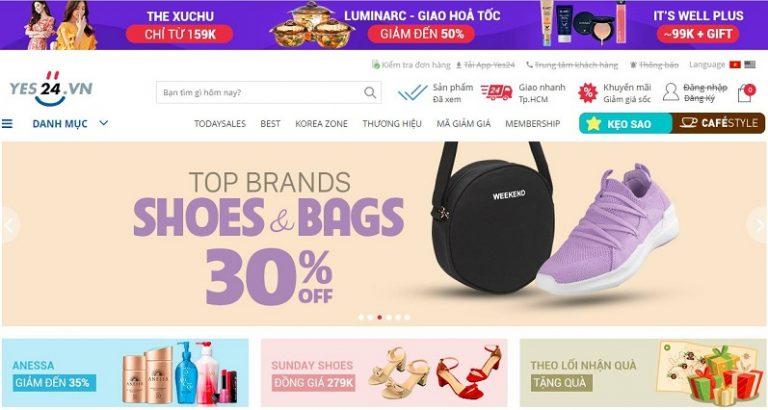Jump to the last carousel dot
Screen dimensions: 768x410
pyautogui.click(x=407, y=317)
